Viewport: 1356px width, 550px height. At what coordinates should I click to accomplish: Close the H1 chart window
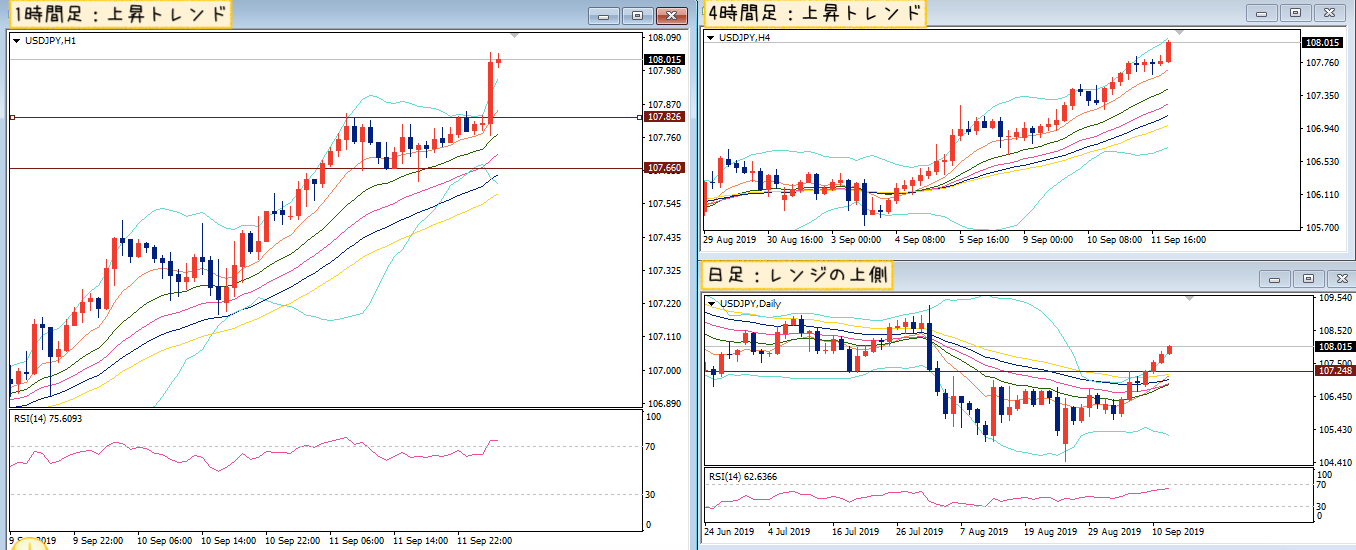[x=671, y=15]
